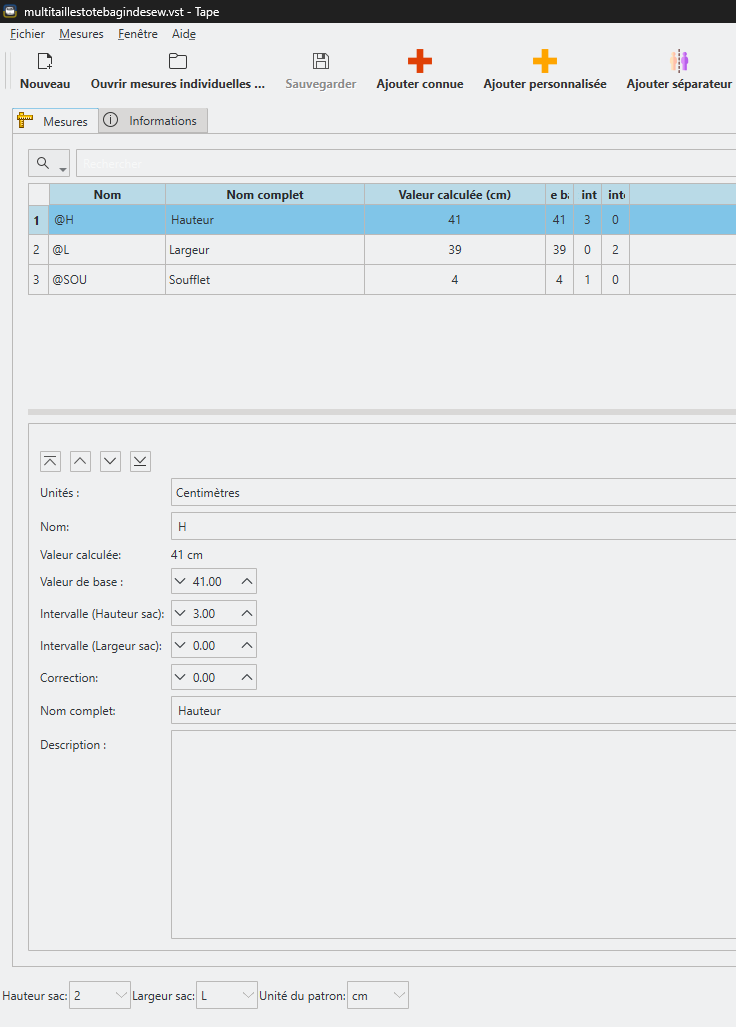
Task: Move measurement to bottom with last arrow
Action: (x=140, y=461)
